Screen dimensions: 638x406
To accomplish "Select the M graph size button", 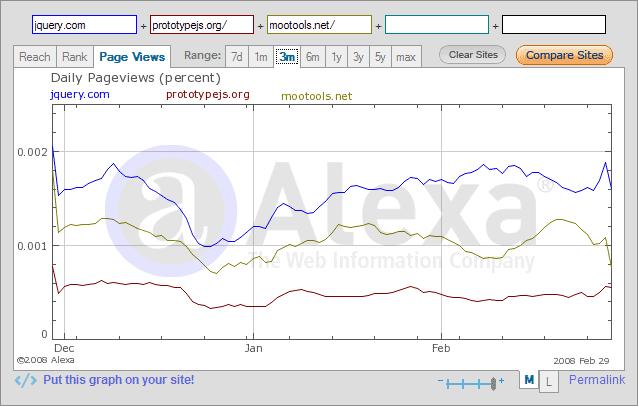I will click(x=529, y=380).
